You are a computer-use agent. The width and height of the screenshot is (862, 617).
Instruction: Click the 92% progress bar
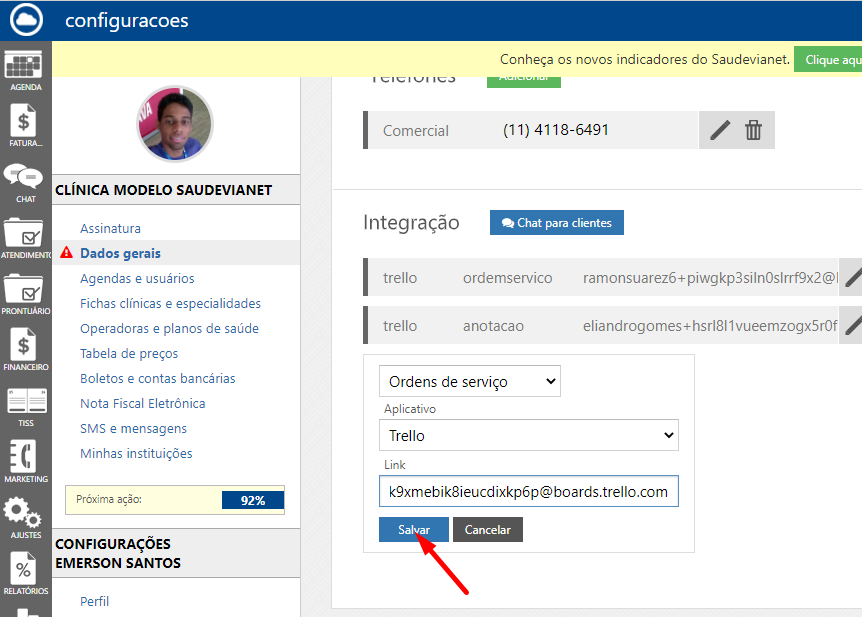pyautogui.click(x=253, y=500)
